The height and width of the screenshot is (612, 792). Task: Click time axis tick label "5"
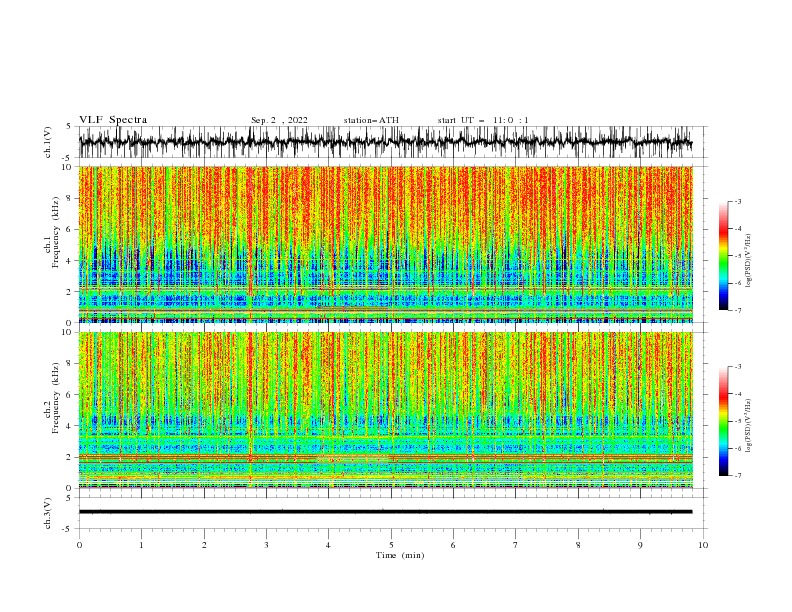pyautogui.click(x=391, y=545)
